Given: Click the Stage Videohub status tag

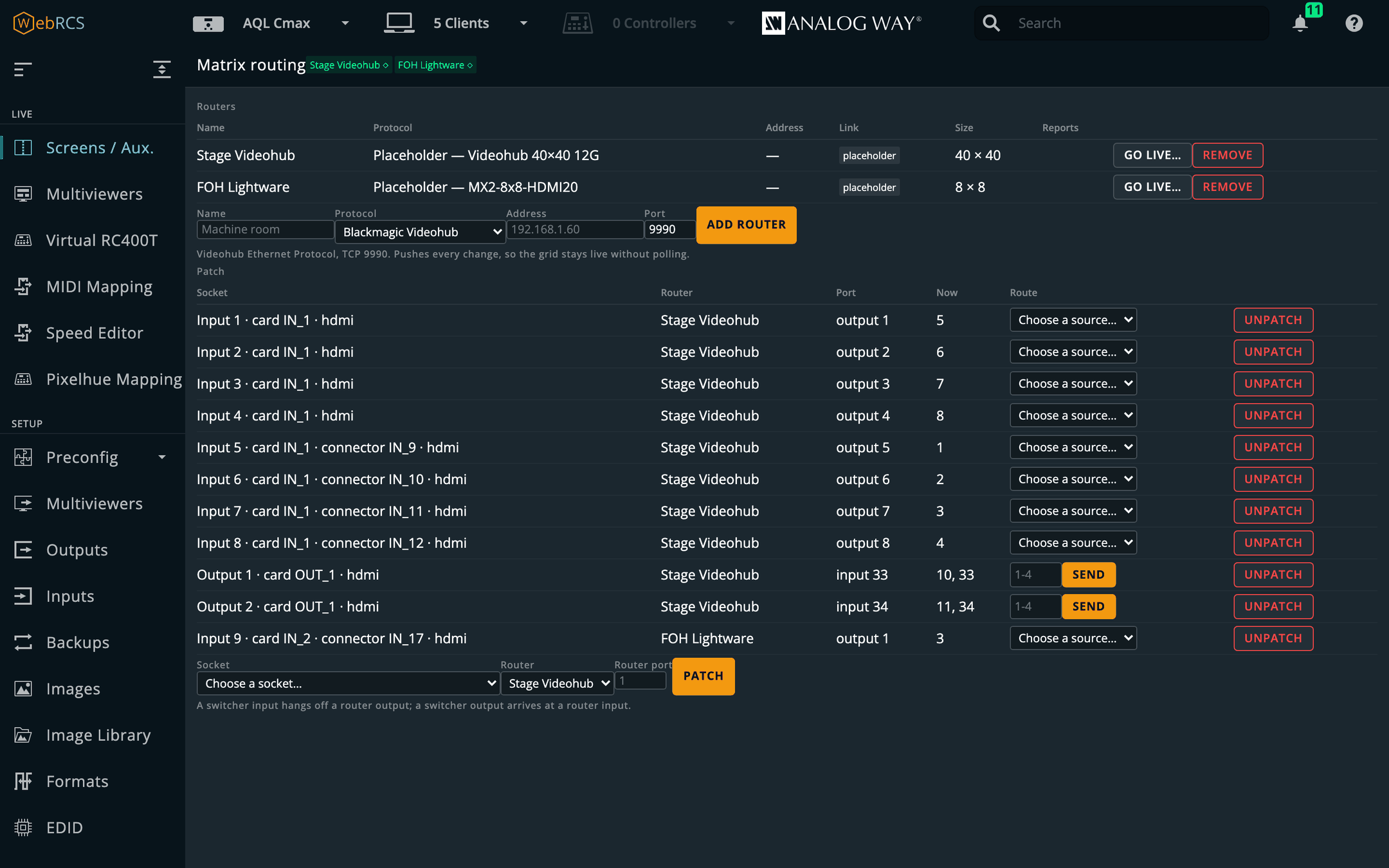Looking at the screenshot, I should pyautogui.click(x=349, y=65).
